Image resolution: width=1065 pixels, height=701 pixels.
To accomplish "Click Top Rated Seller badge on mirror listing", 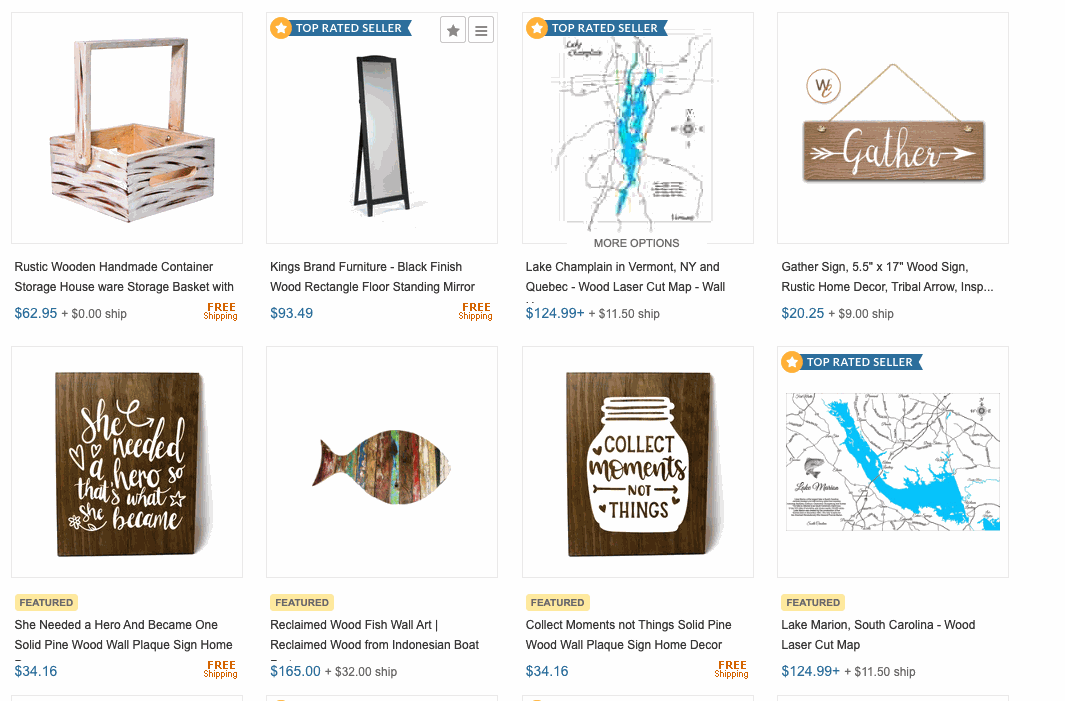I will 341,28.
